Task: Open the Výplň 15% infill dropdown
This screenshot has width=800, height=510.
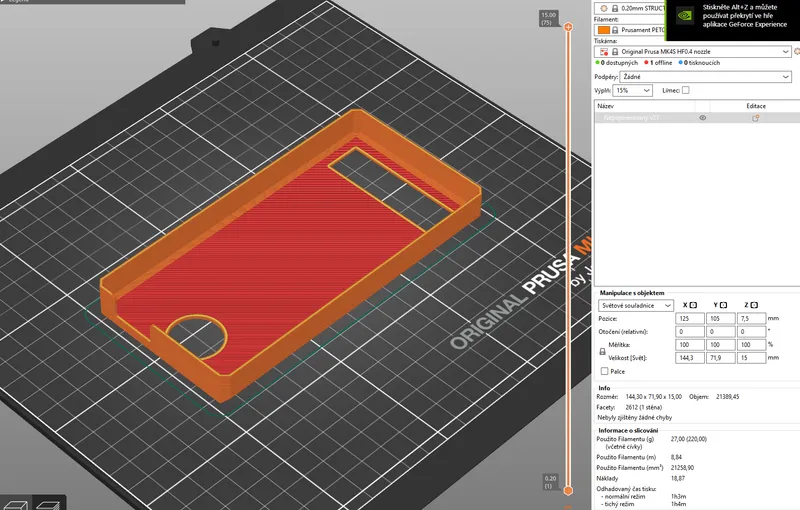Action: [632, 90]
